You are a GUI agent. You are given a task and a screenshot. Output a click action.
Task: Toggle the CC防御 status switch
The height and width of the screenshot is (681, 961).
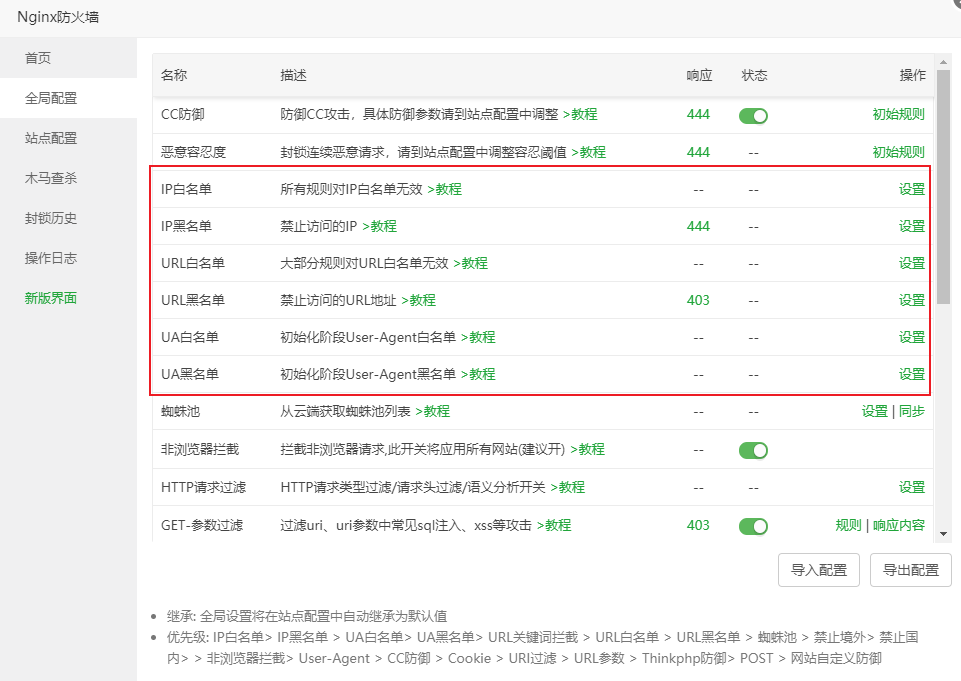point(753,115)
